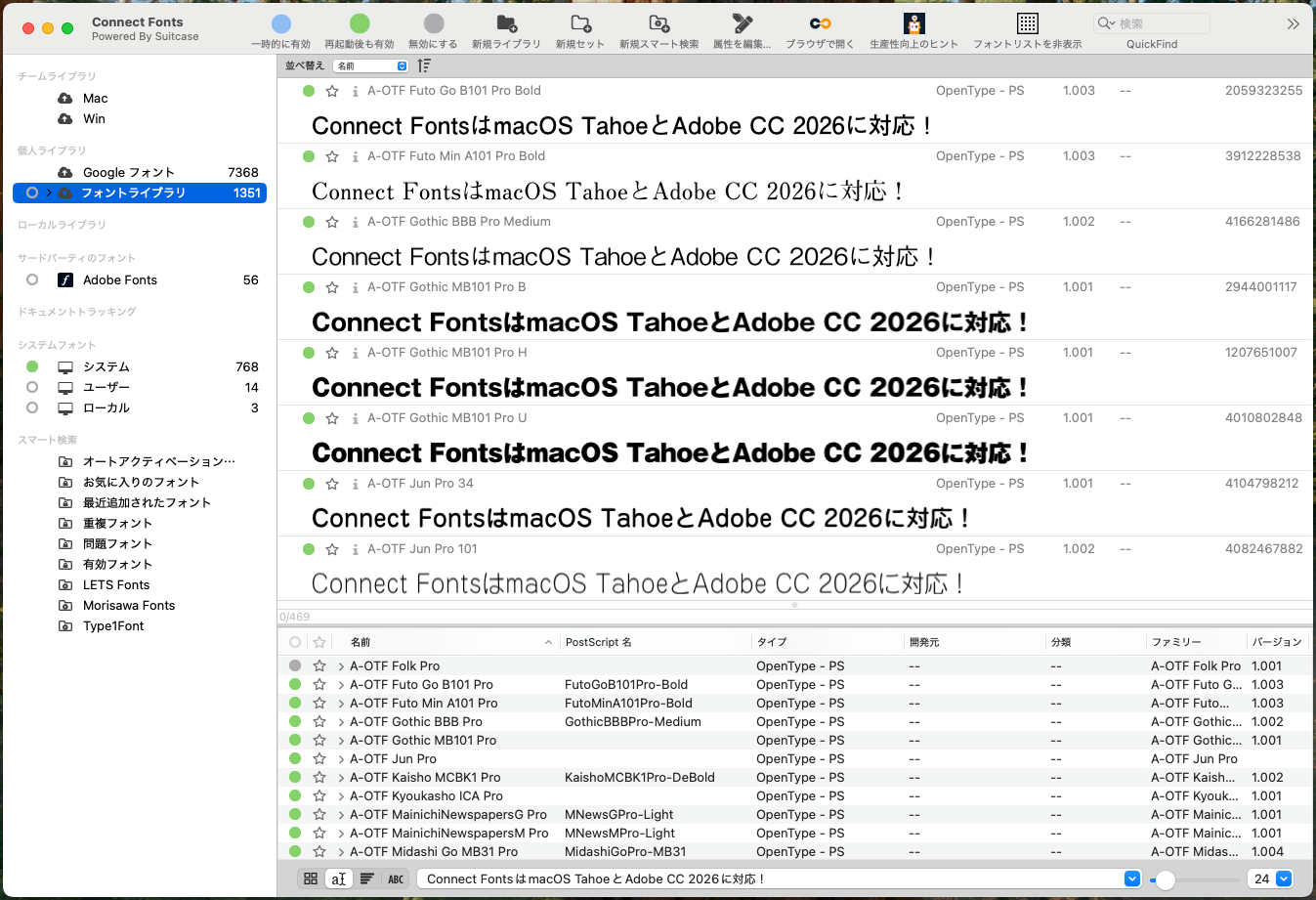Image resolution: width=1316 pixels, height=900 pixels.
Task: Favorite A-OTF Futo Go B101 Pro Bold
Action: pyautogui.click(x=332, y=91)
